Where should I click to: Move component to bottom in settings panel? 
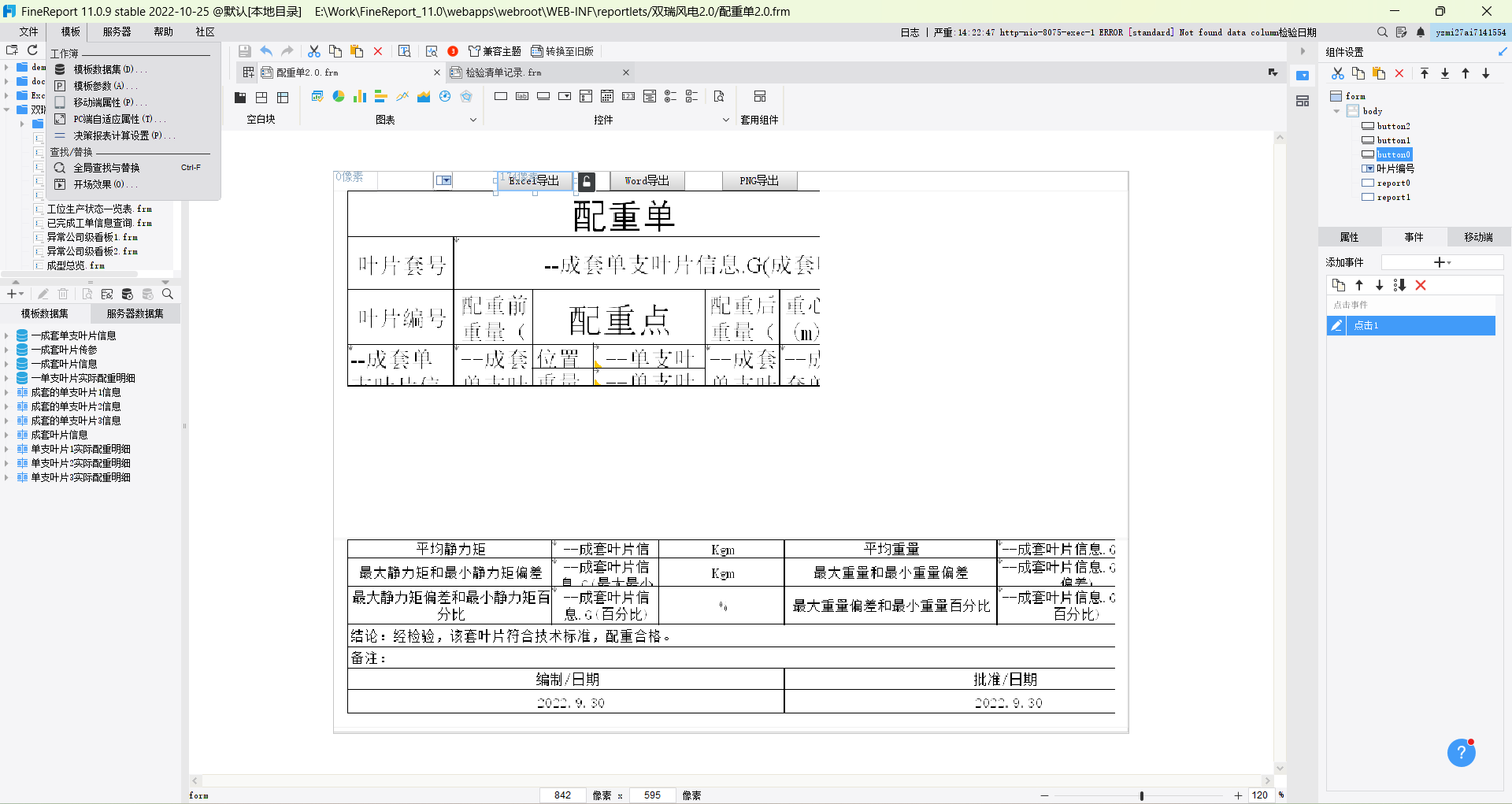click(1445, 73)
